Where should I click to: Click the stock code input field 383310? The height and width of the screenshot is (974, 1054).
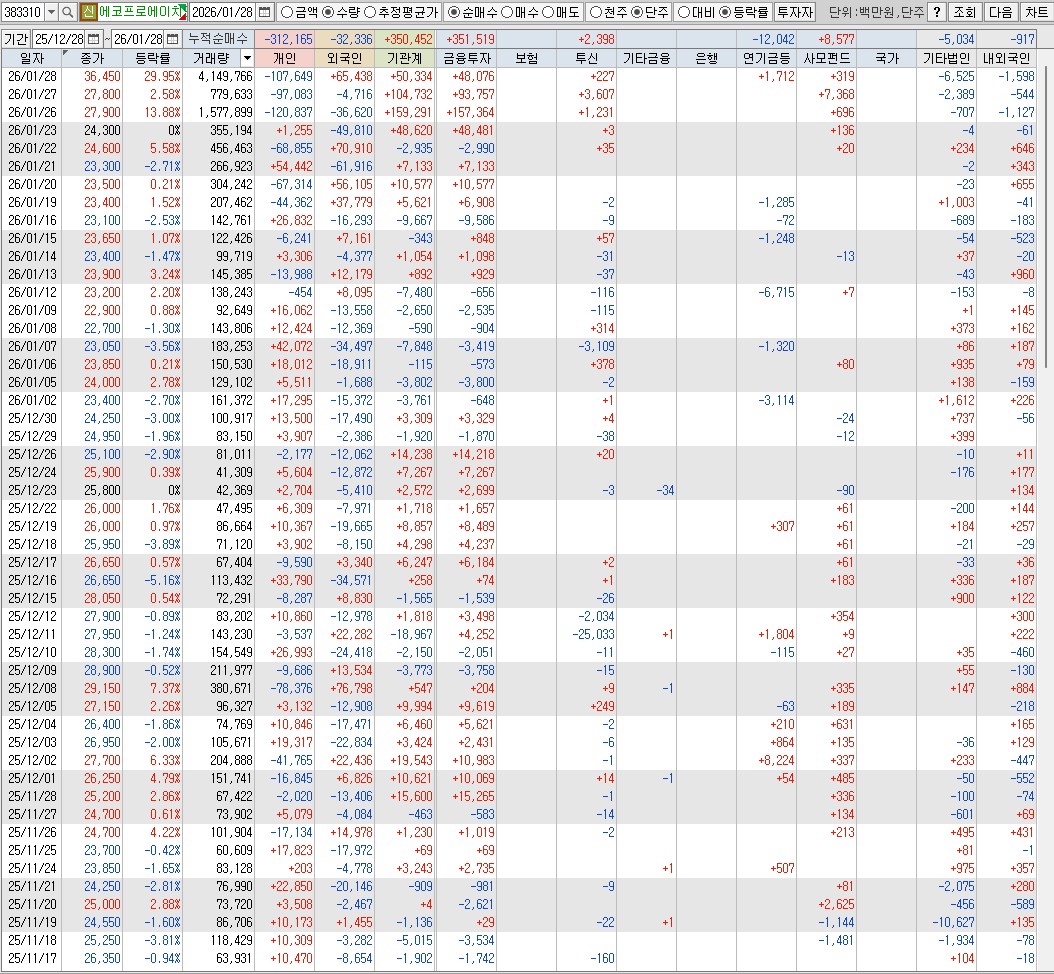22,12
